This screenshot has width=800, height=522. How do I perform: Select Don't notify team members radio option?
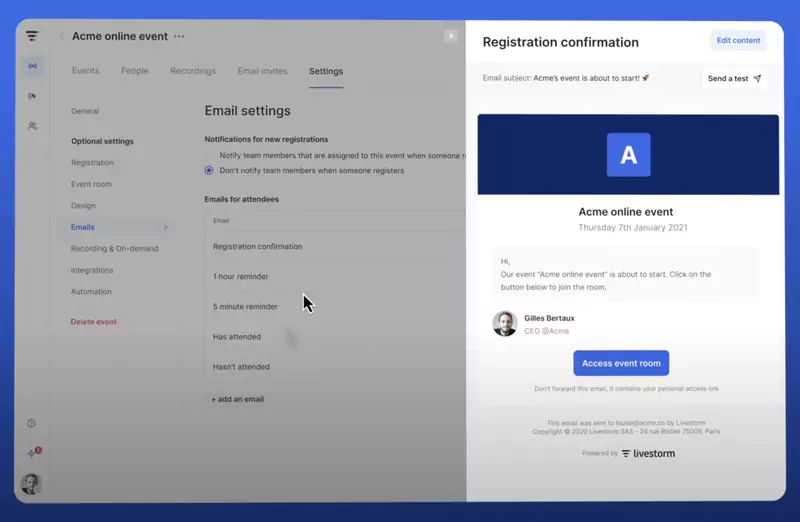click(209, 170)
